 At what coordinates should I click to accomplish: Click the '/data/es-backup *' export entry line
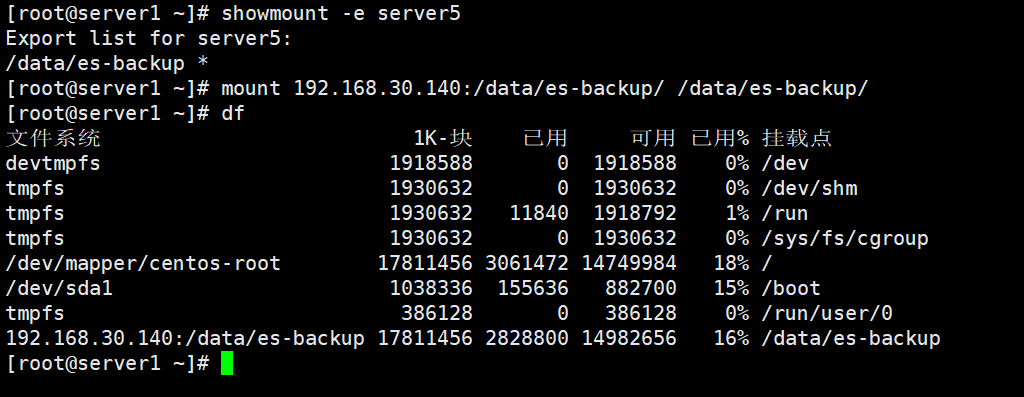[x=107, y=63]
